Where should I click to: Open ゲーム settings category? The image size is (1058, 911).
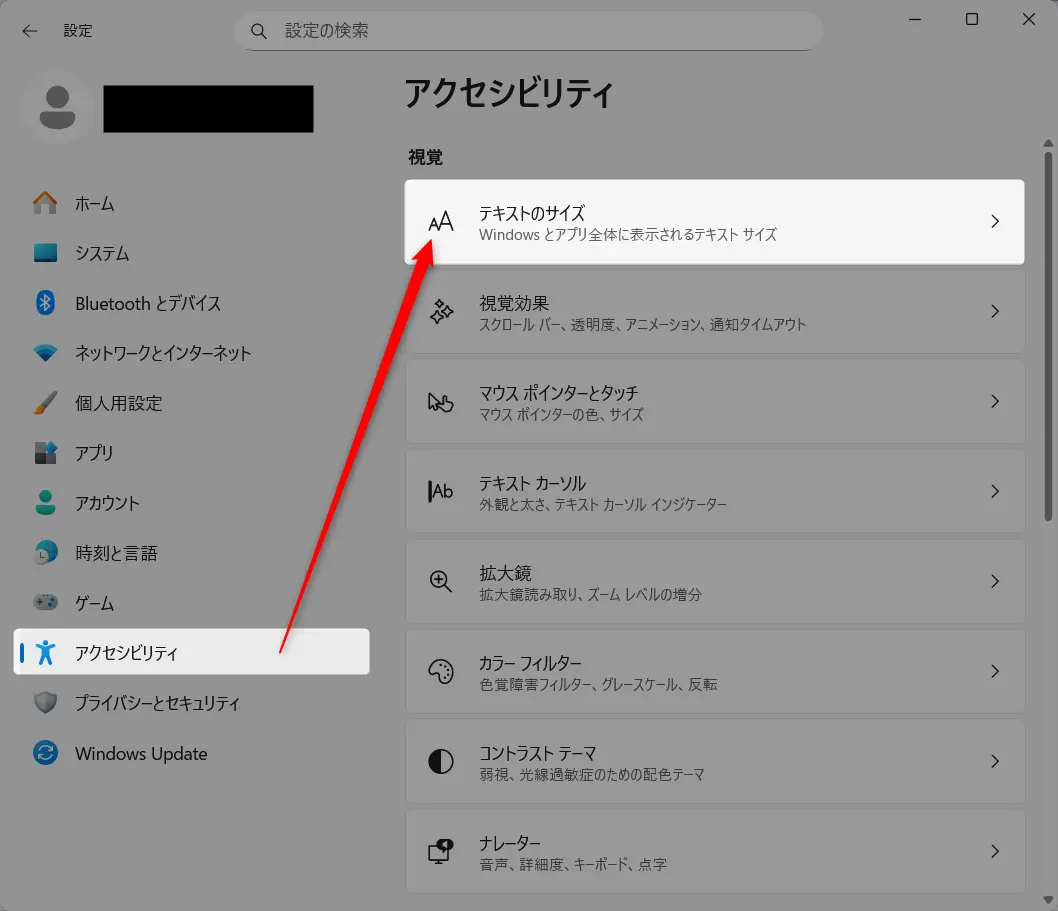coord(191,603)
